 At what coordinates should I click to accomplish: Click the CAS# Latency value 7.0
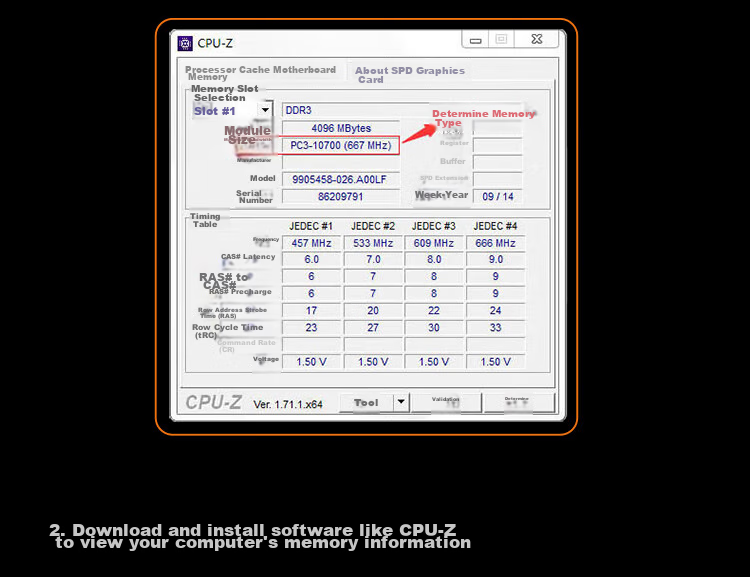[373, 259]
